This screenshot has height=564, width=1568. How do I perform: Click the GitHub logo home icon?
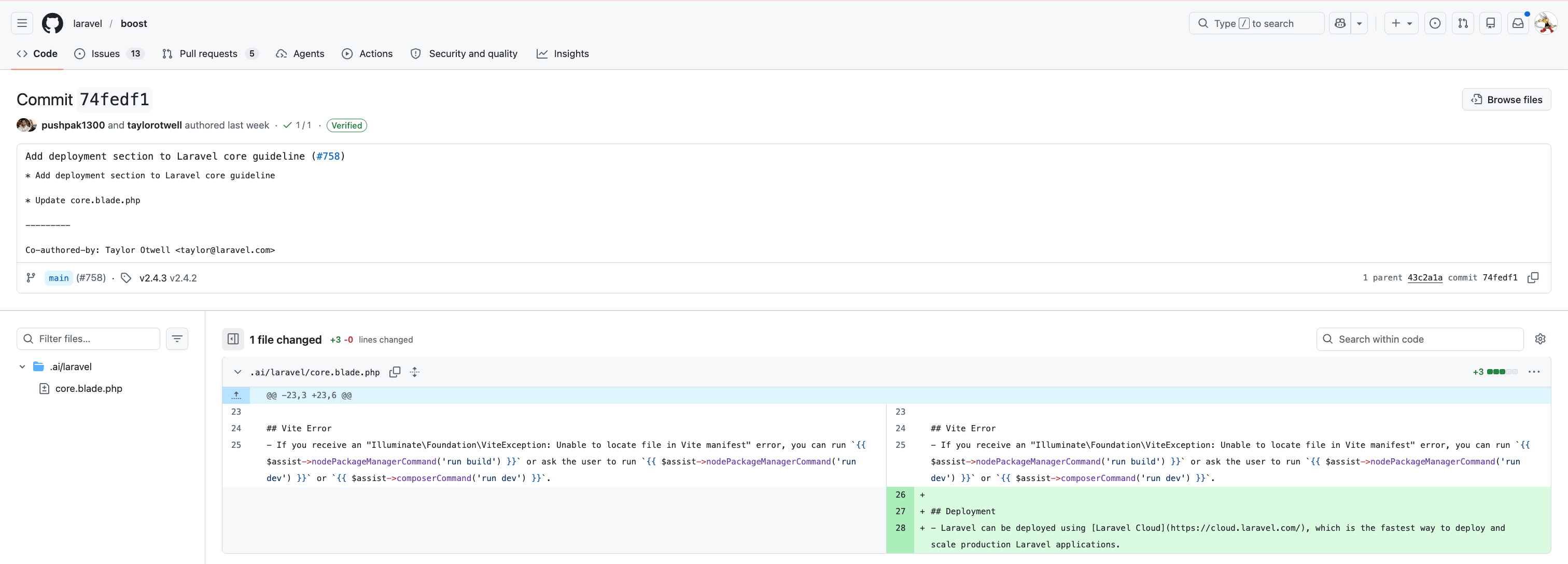(x=52, y=23)
